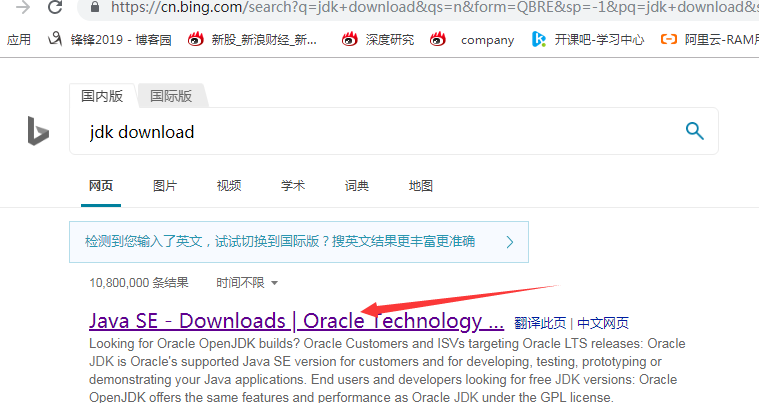Viewport: 759px width, 403px height.
Task: Open 深度研究 bookmark
Action: click(378, 40)
